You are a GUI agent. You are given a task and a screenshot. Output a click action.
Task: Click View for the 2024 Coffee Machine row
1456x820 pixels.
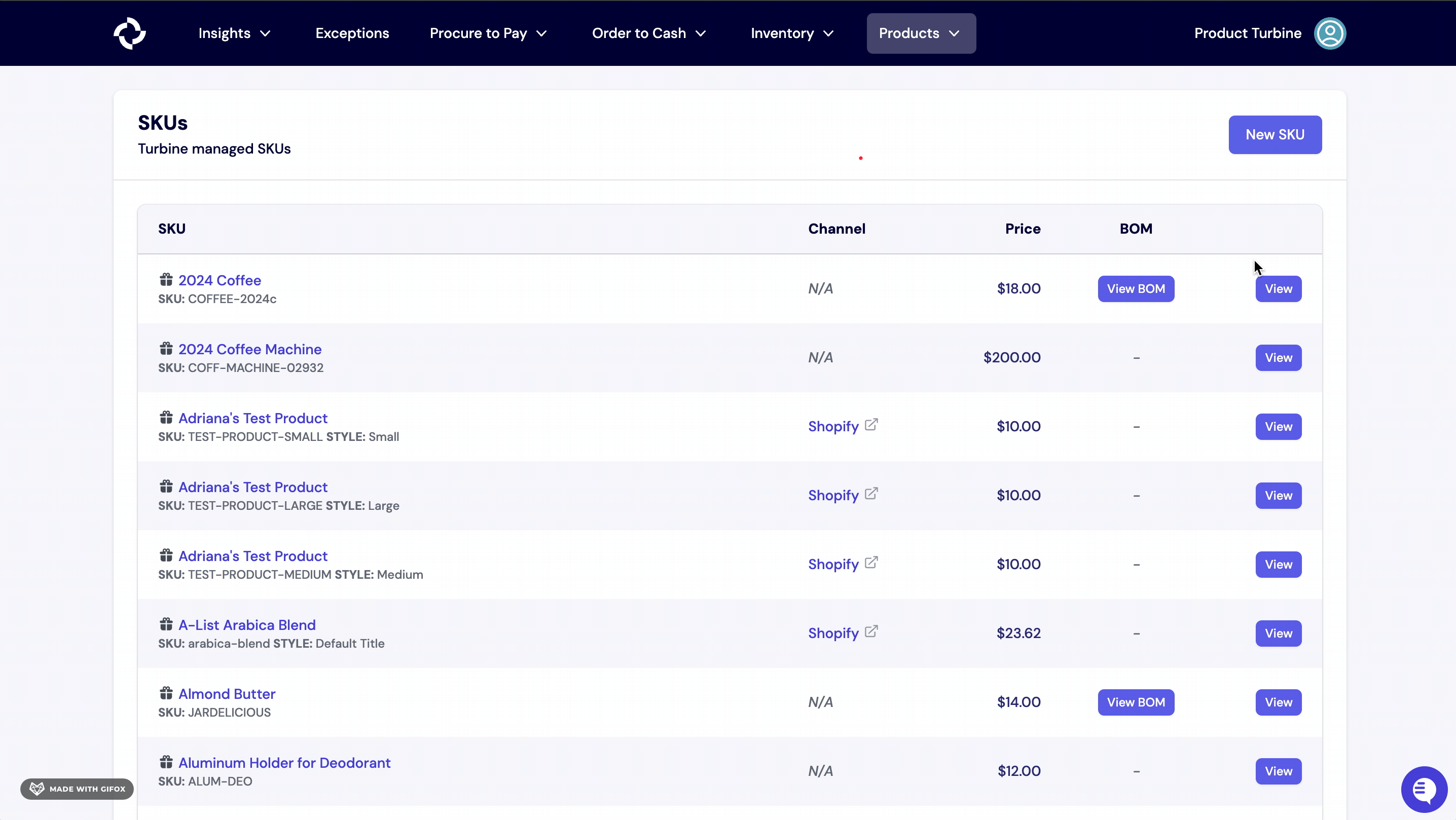[1279, 357]
